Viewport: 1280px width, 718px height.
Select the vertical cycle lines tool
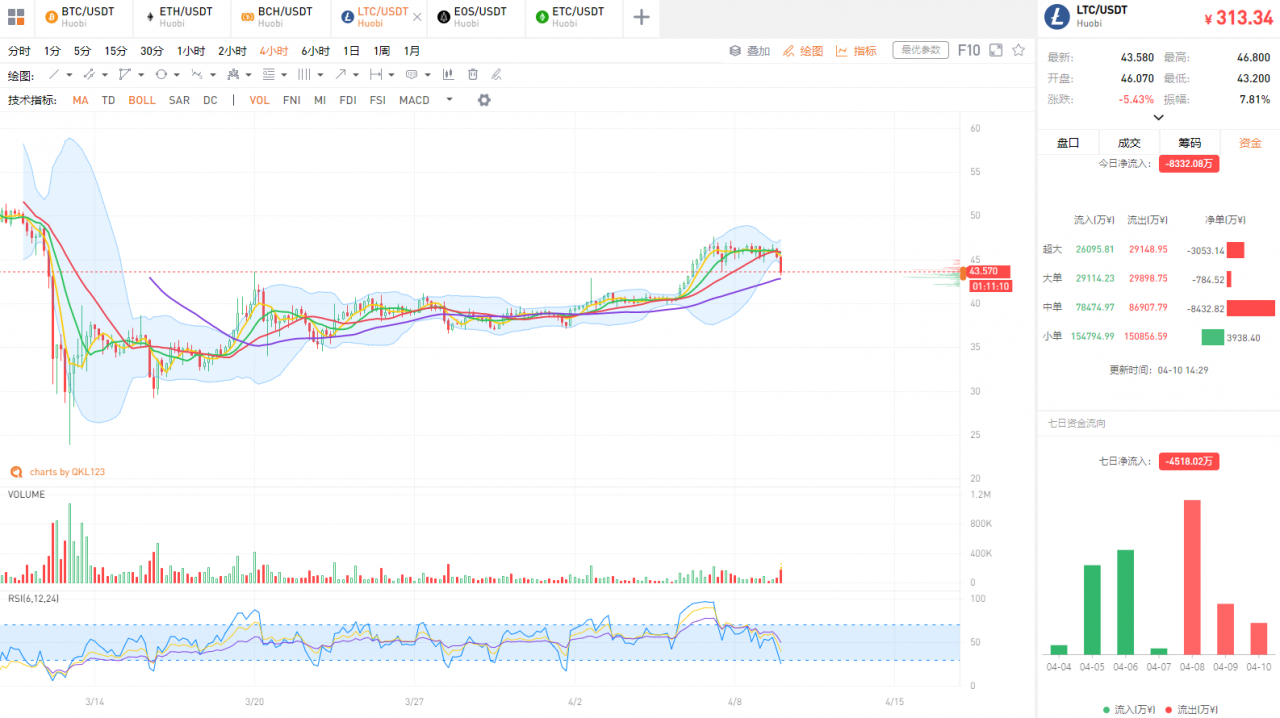(x=304, y=74)
